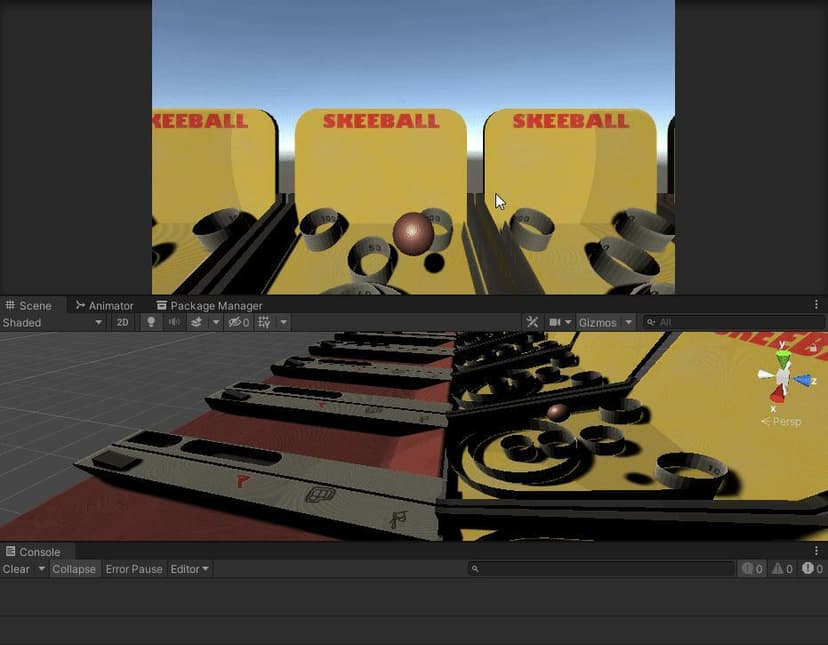This screenshot has height=645, width=828.
Task: Toggle hidden objects visibility eye icon
Action: [x=238, y=322]
